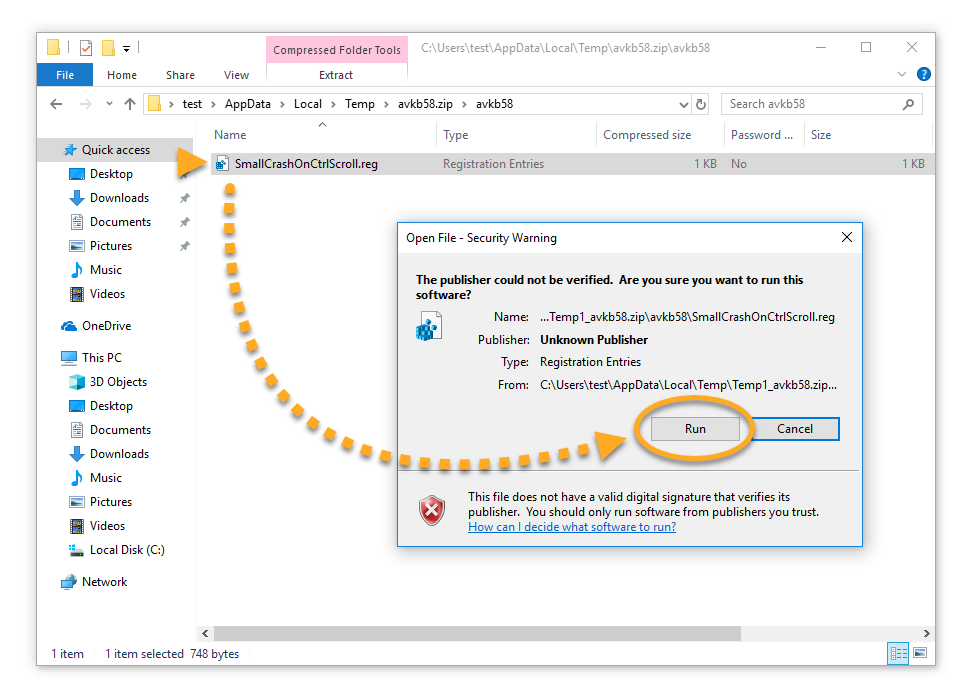The image size is (974, 695).
Task: Open Desktop under Quick access
Action: tap(111, 174)
